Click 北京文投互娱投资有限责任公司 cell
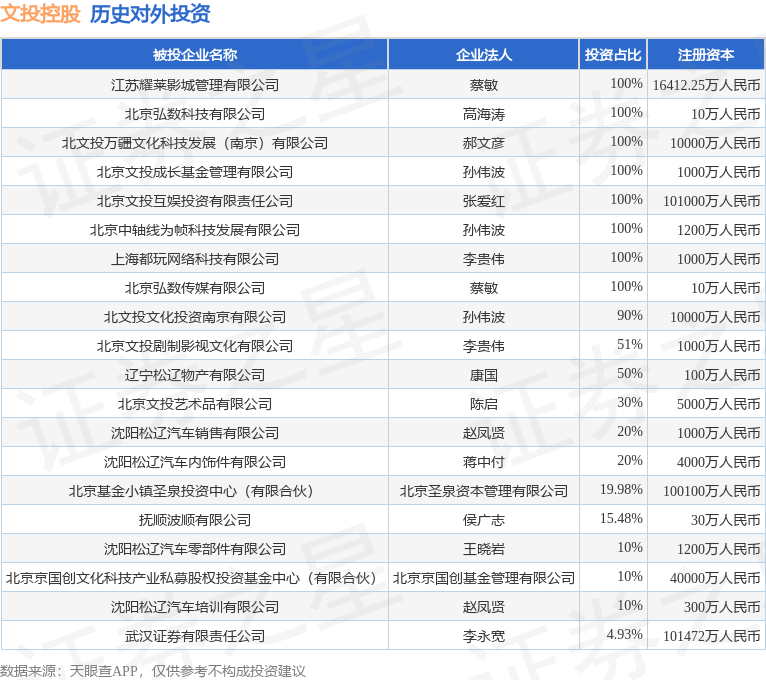 point(194,201)
